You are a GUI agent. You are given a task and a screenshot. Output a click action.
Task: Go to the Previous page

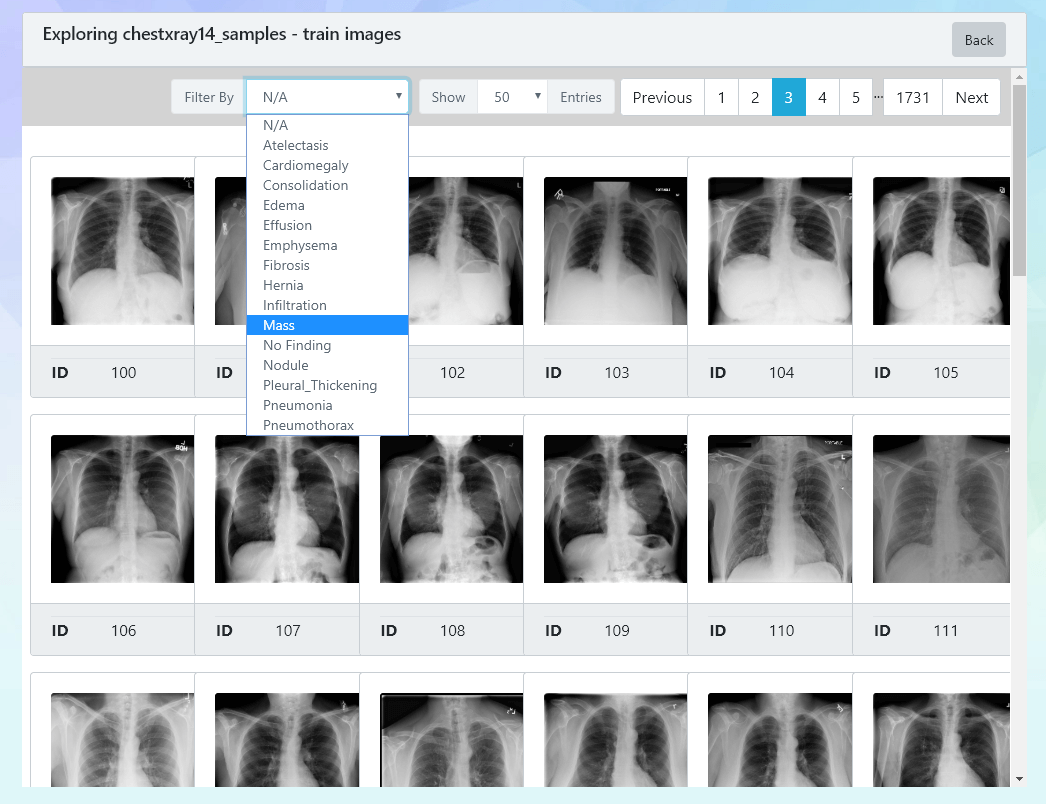click(x=662, y=97)
